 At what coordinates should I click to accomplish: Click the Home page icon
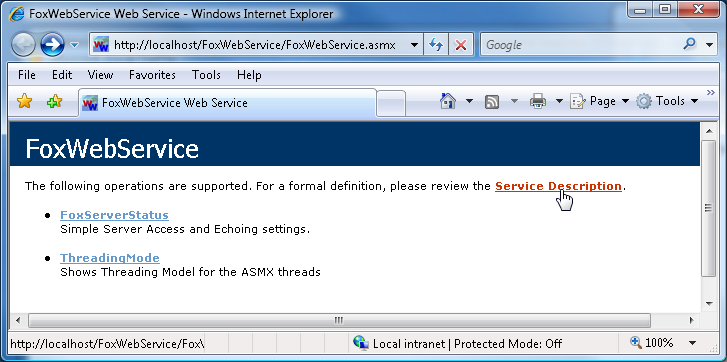click(x=448, y=101)
